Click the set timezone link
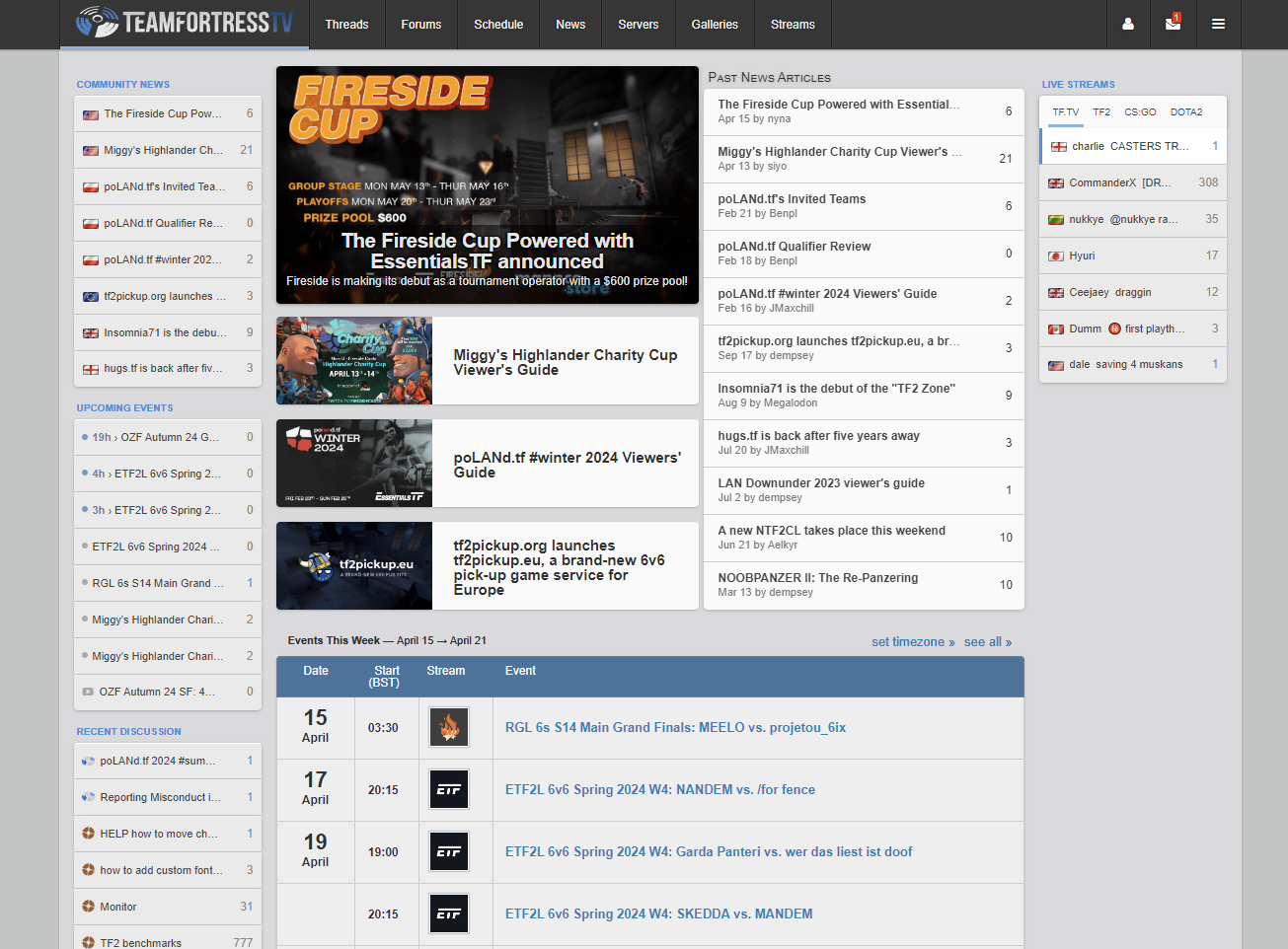The height and width of the screenshot is (949, 1288). (x=913, y=642)
